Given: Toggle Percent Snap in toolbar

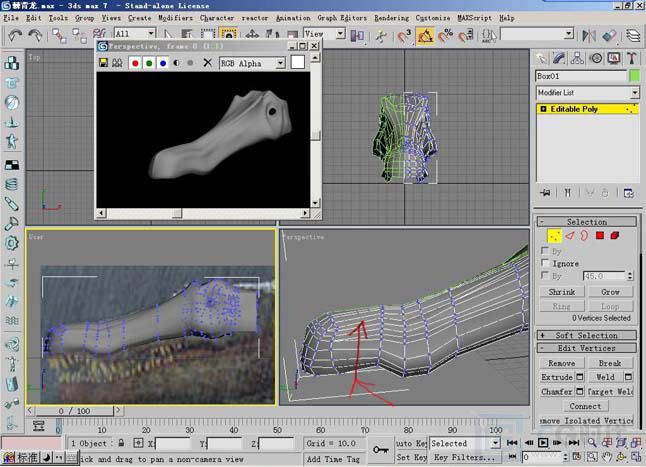Looking at the screenshot, I should [x=445, y=36].
